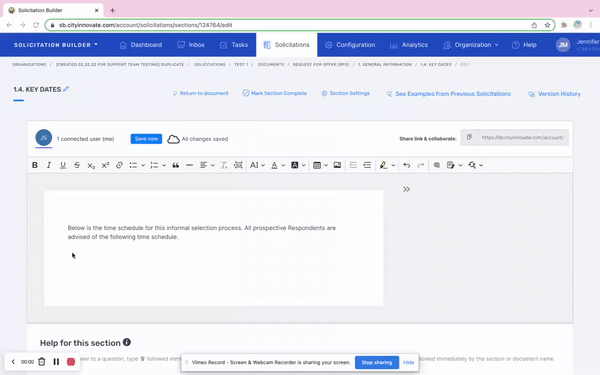Open the font size dropdown arrow
The width and height of the screenshot is (600, 375).
(263, 165)
